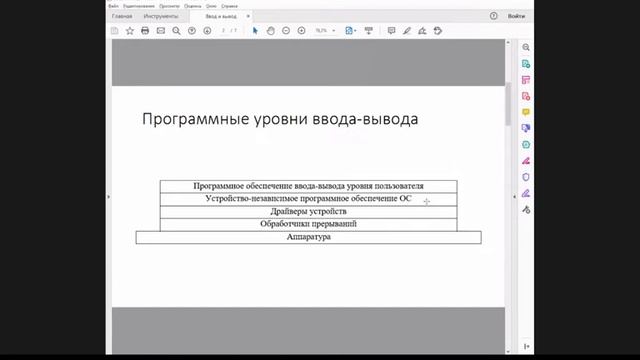640x360 pixels.
Task: Open the teal Scan/Enhance tool in the right sidebar
Action: (x=526, y=145)
